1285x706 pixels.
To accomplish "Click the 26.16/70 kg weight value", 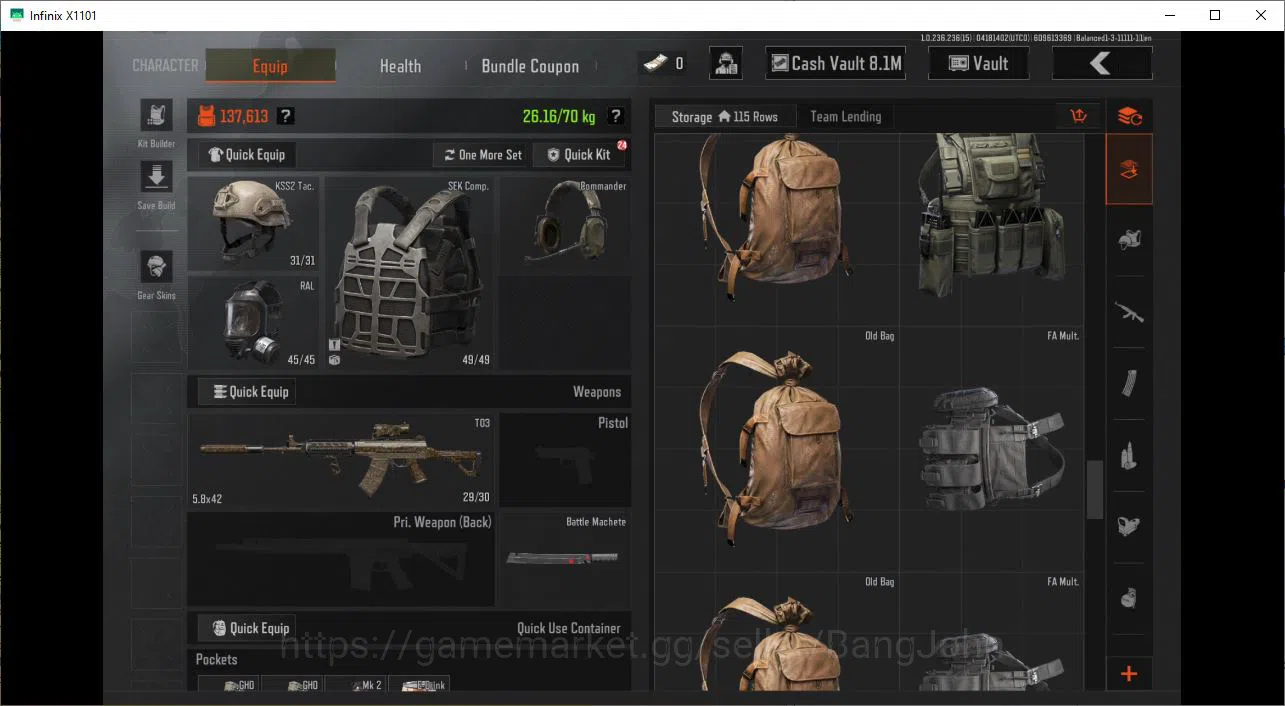I will (559, 116).
